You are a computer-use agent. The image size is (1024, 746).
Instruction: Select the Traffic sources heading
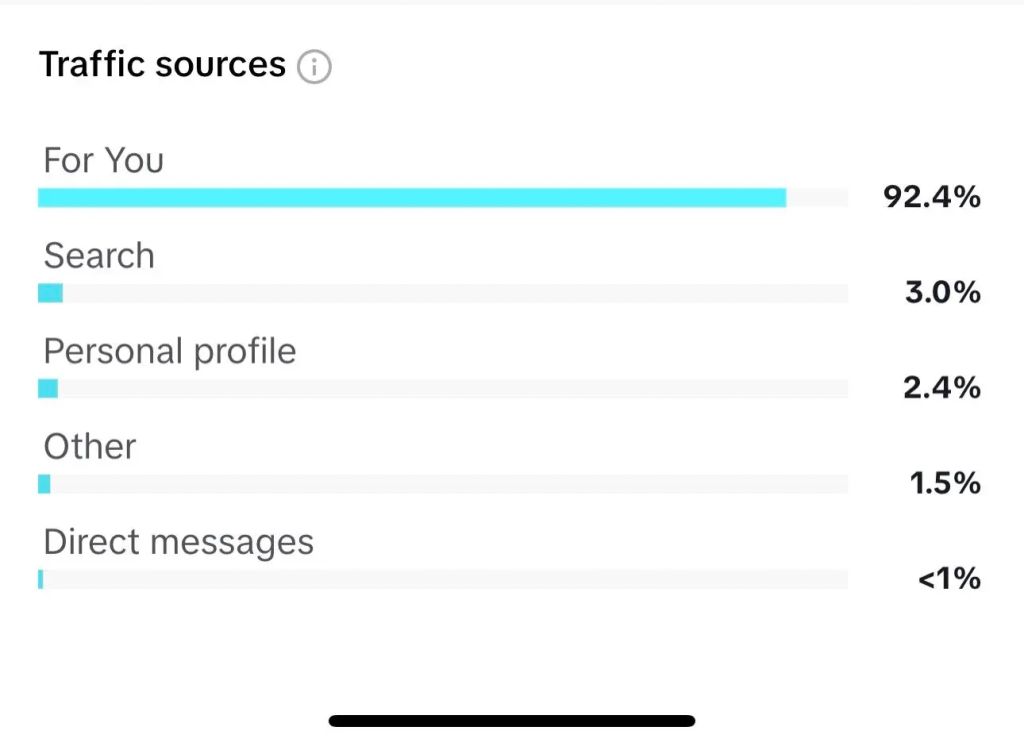point(162,65)
